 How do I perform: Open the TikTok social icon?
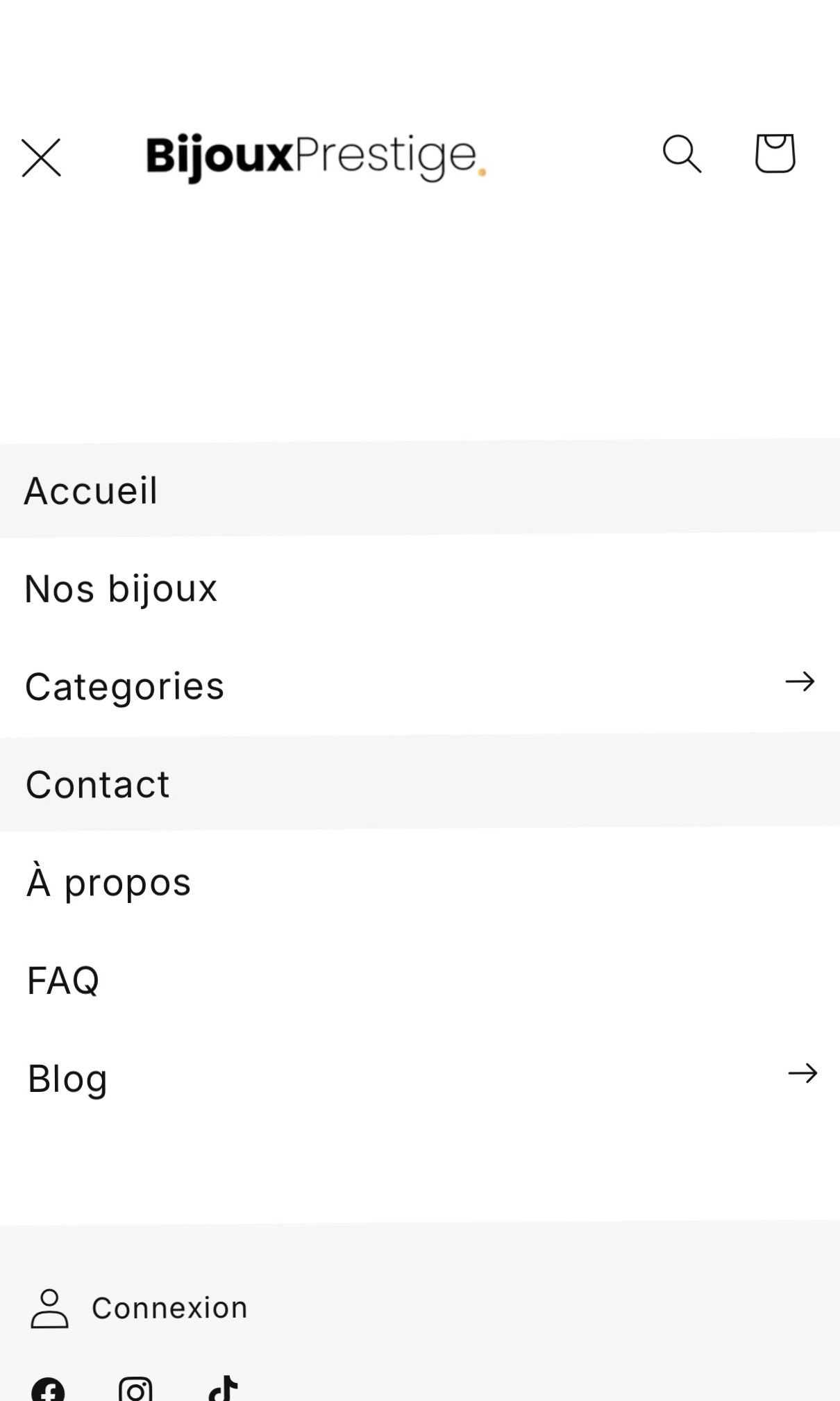[224, 1391]
